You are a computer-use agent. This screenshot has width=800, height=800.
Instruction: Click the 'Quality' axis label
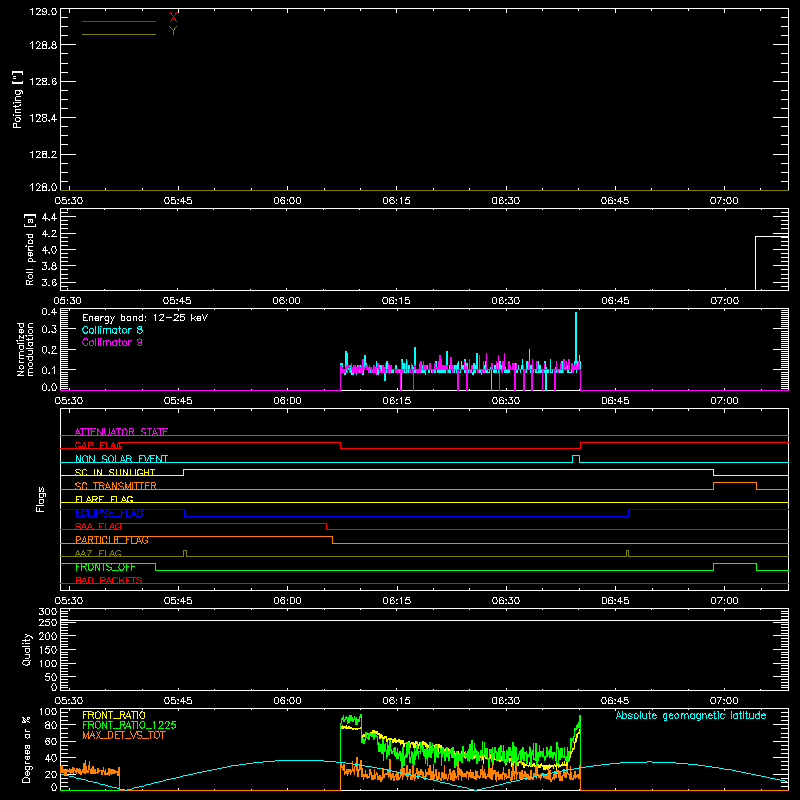tap(27, 649)
